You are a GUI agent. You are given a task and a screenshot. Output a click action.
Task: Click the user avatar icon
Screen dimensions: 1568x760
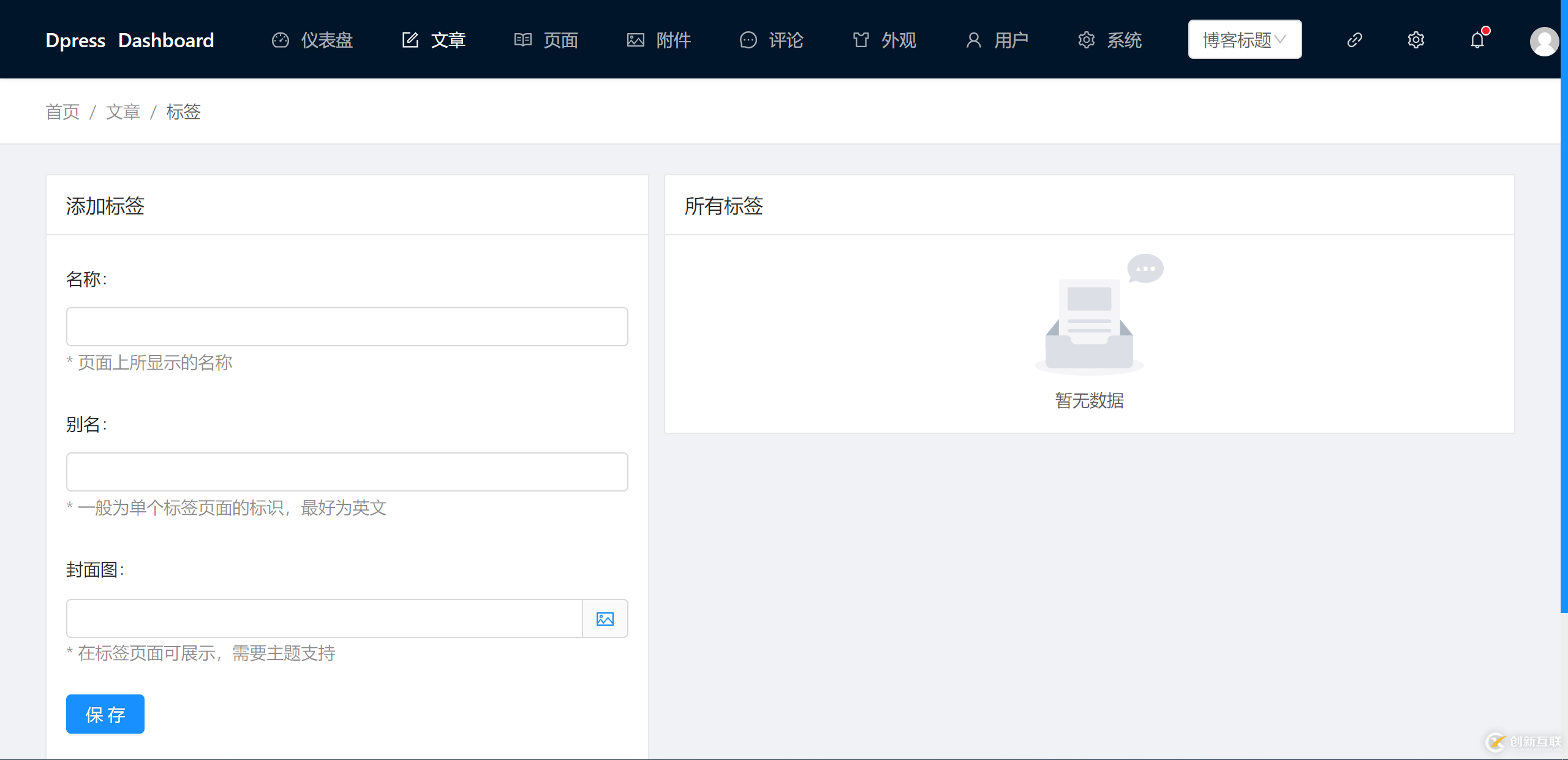(x=1543, y=42)
